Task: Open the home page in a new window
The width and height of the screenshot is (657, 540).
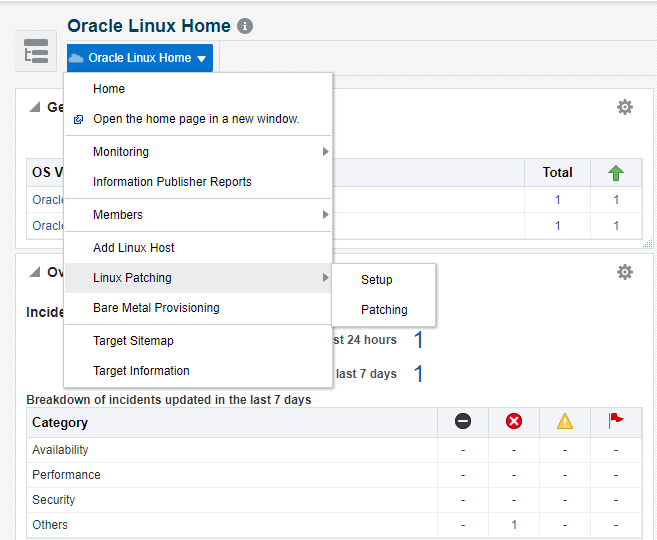Action: (x=196, y=119)
